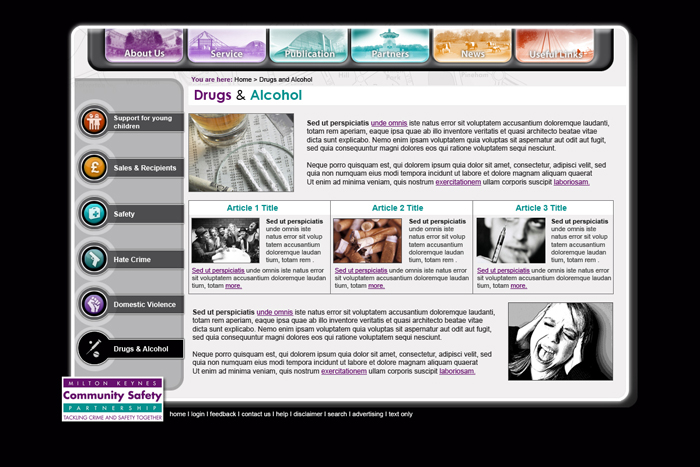The height and width of the screenshot is (467, 700).
Task: Open the 'feedback' footer link
Action: coord(223,414)
